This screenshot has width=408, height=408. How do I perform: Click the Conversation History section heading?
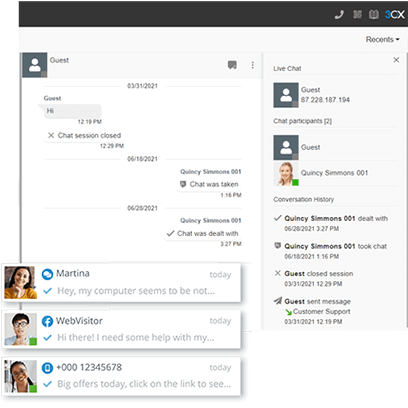coord(304,199)
